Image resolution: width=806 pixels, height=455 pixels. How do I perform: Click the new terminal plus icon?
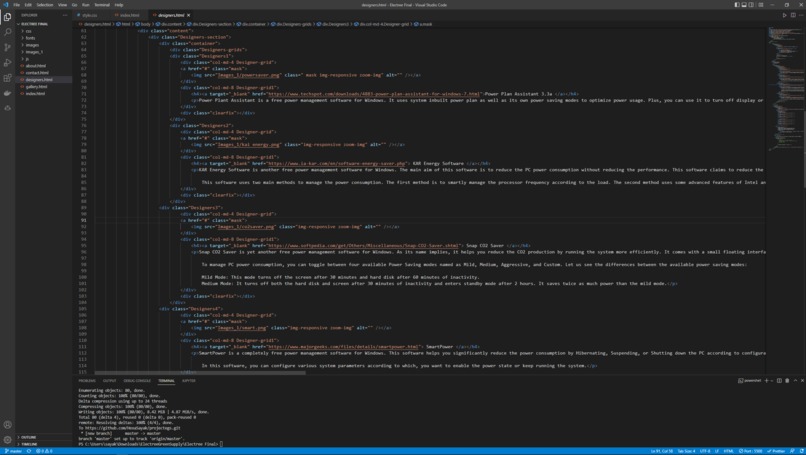pyautogui.click(x=766, y=380)
